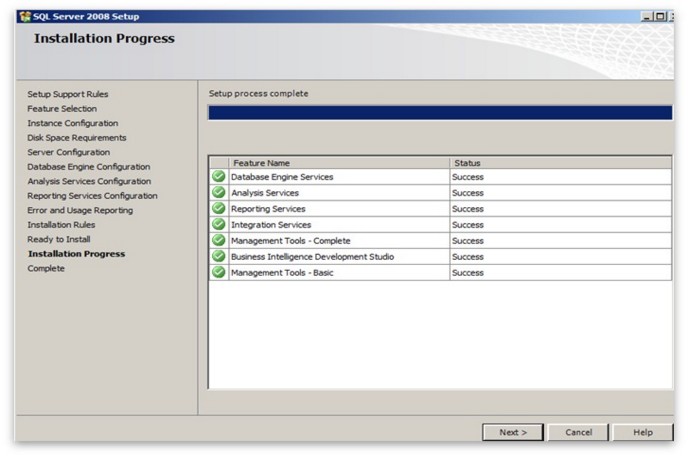
Task: Select the Reporting Services feature name
Action: 268,209
